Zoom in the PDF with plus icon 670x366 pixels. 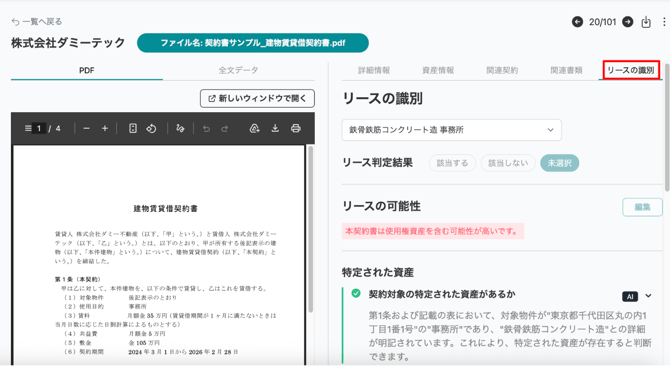105,128
